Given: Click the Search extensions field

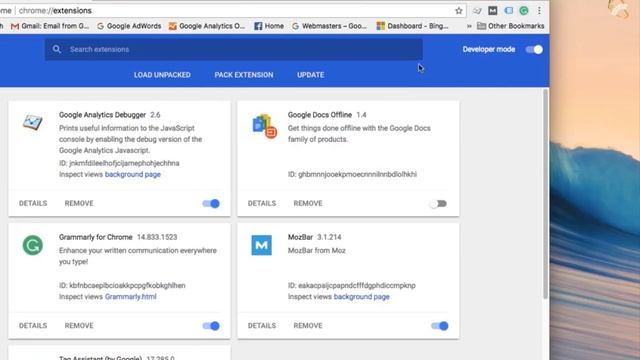Looking at the screenshot, I should tap(233, 49).
